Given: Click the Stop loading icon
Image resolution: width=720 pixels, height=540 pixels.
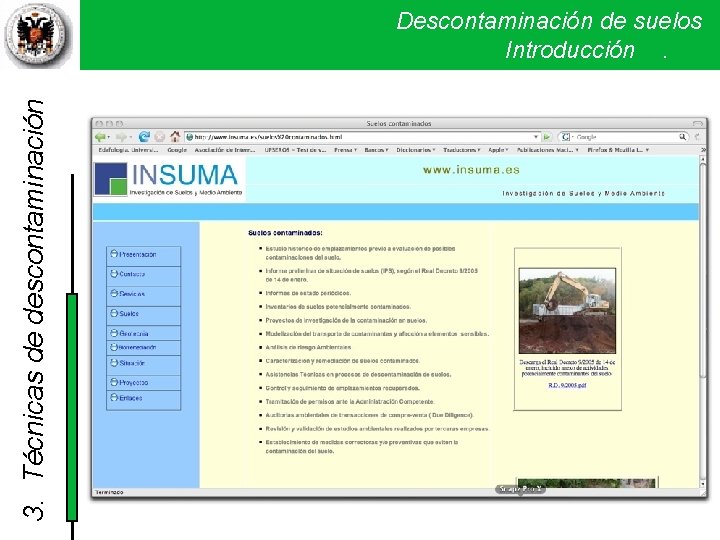Looking at the screenshot, I should 159,137.
